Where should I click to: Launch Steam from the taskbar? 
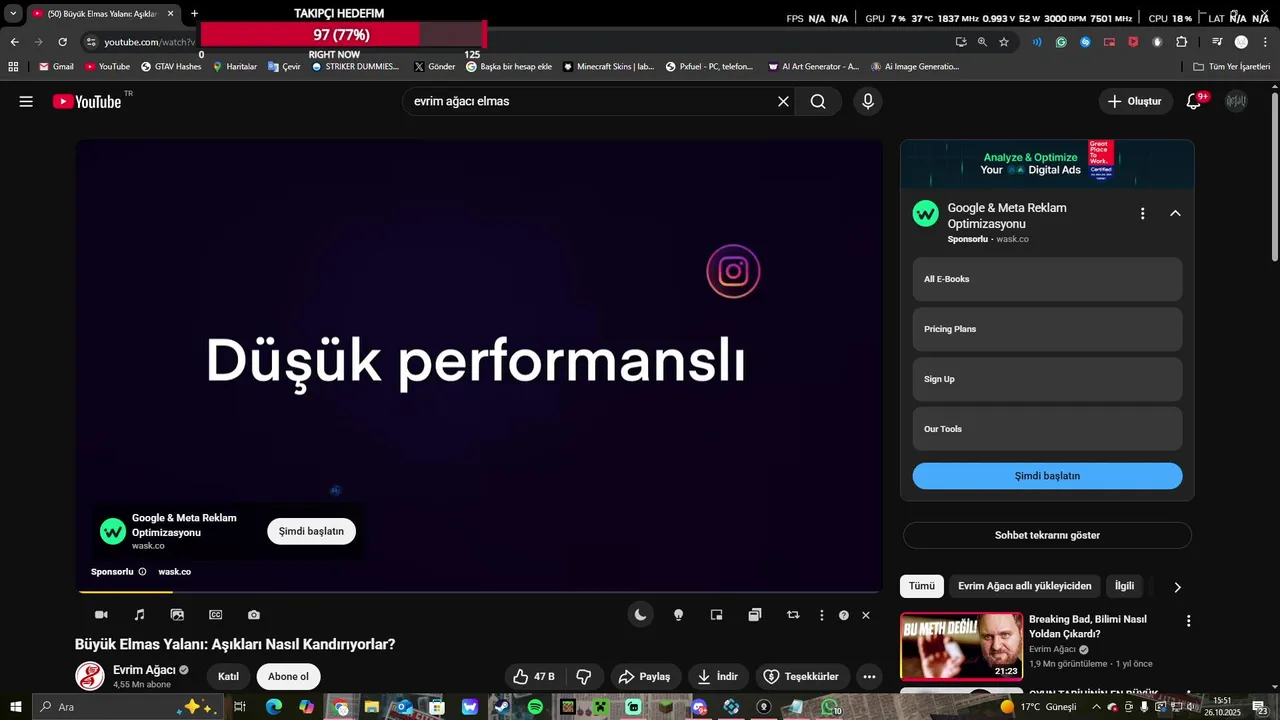[x=502, y=707]
